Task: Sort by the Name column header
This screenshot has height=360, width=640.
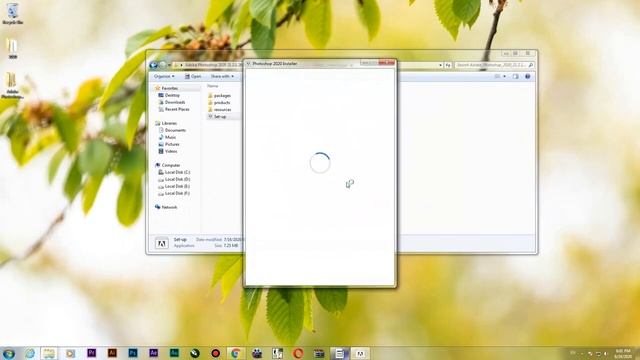Action: (x=213, y=86)
